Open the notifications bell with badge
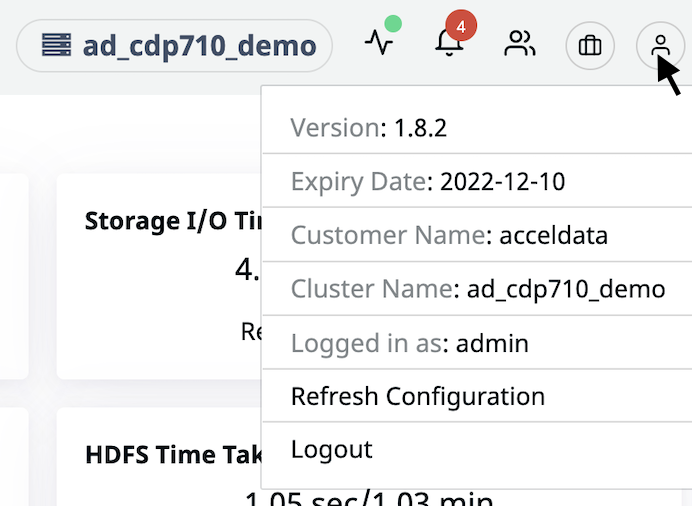The image size is (692, 506). [449, 44]
